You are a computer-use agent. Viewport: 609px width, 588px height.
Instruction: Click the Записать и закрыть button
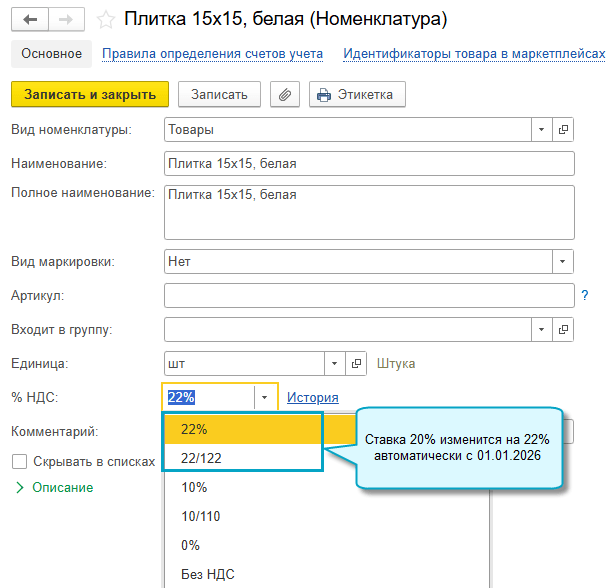90,95
